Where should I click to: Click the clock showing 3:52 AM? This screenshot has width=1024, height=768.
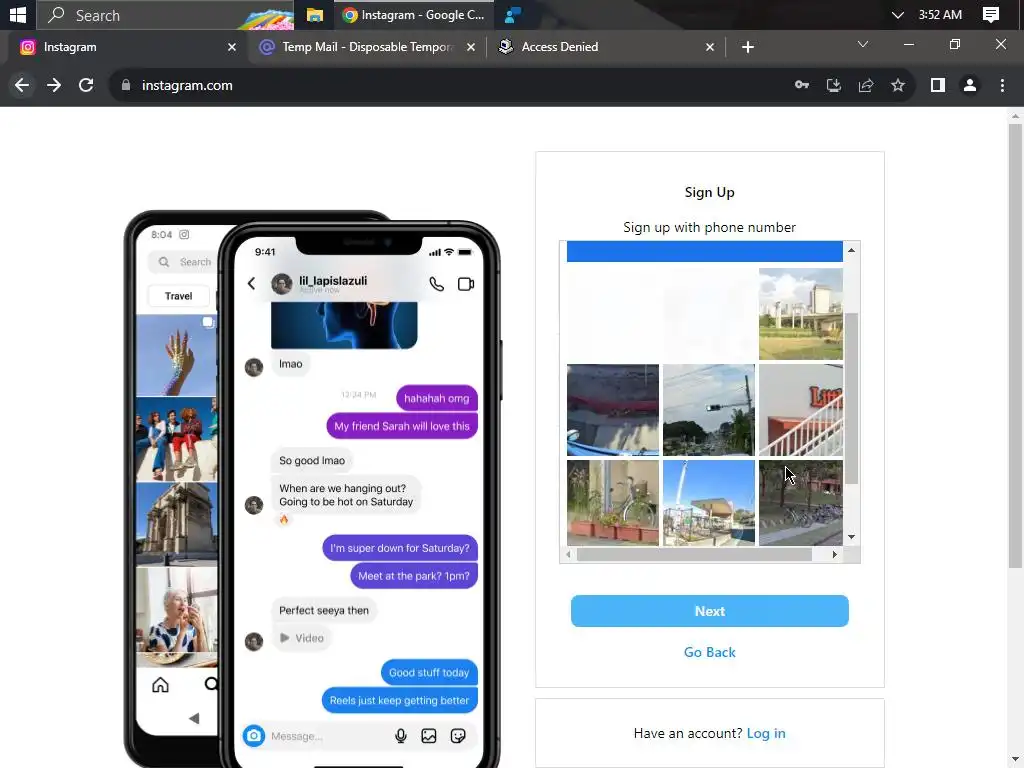click(x=940, y=14)
